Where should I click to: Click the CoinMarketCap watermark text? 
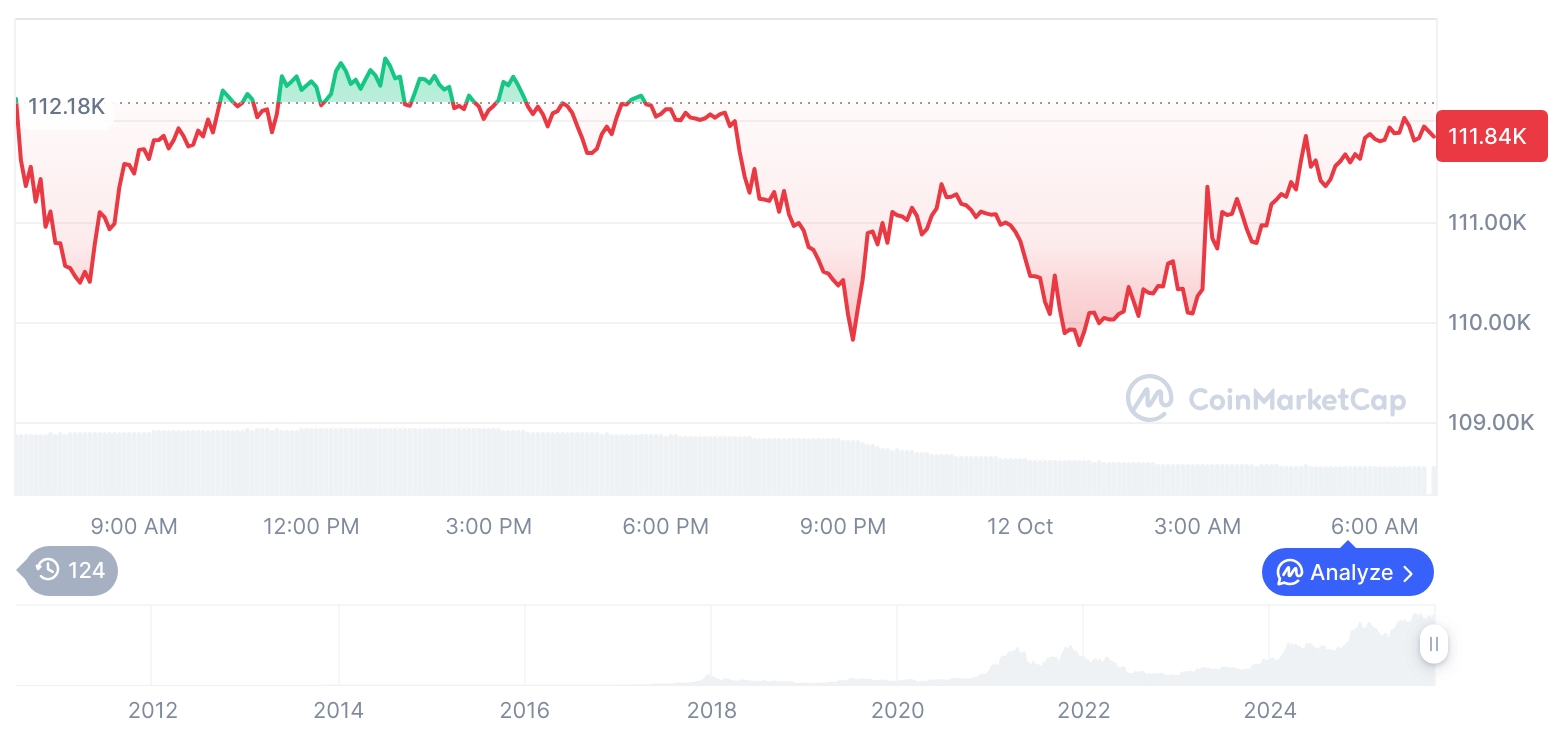[1297, 400]
